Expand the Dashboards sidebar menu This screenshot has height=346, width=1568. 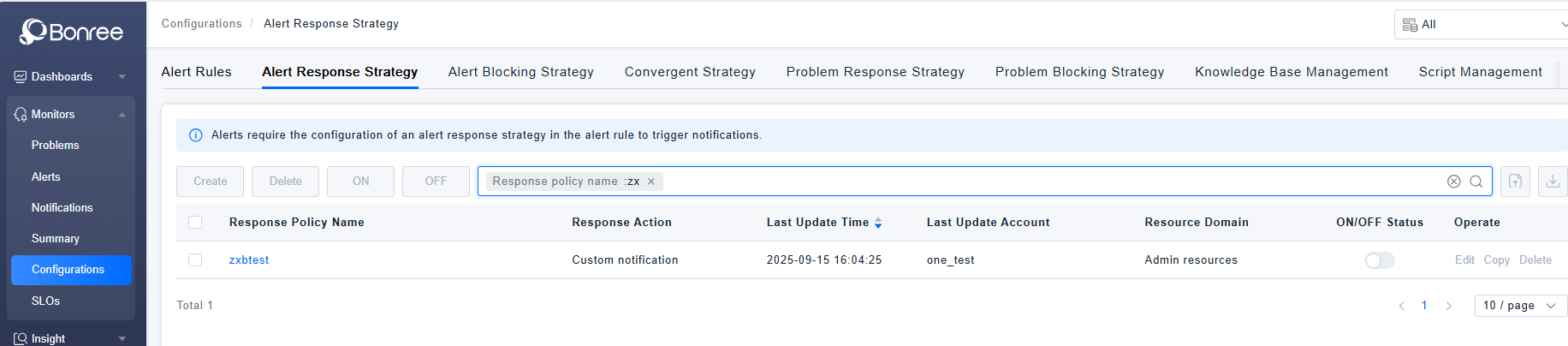coord(70,77)
